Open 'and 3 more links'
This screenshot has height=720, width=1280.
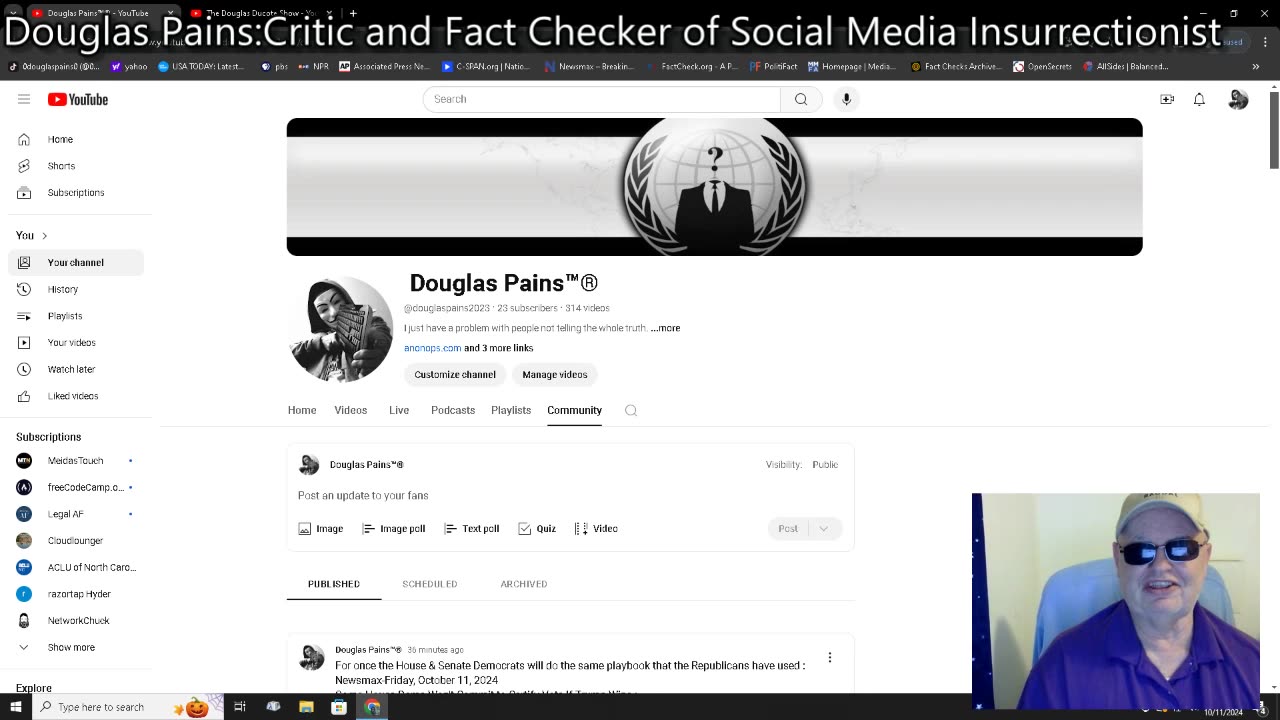tap(499, 348)
